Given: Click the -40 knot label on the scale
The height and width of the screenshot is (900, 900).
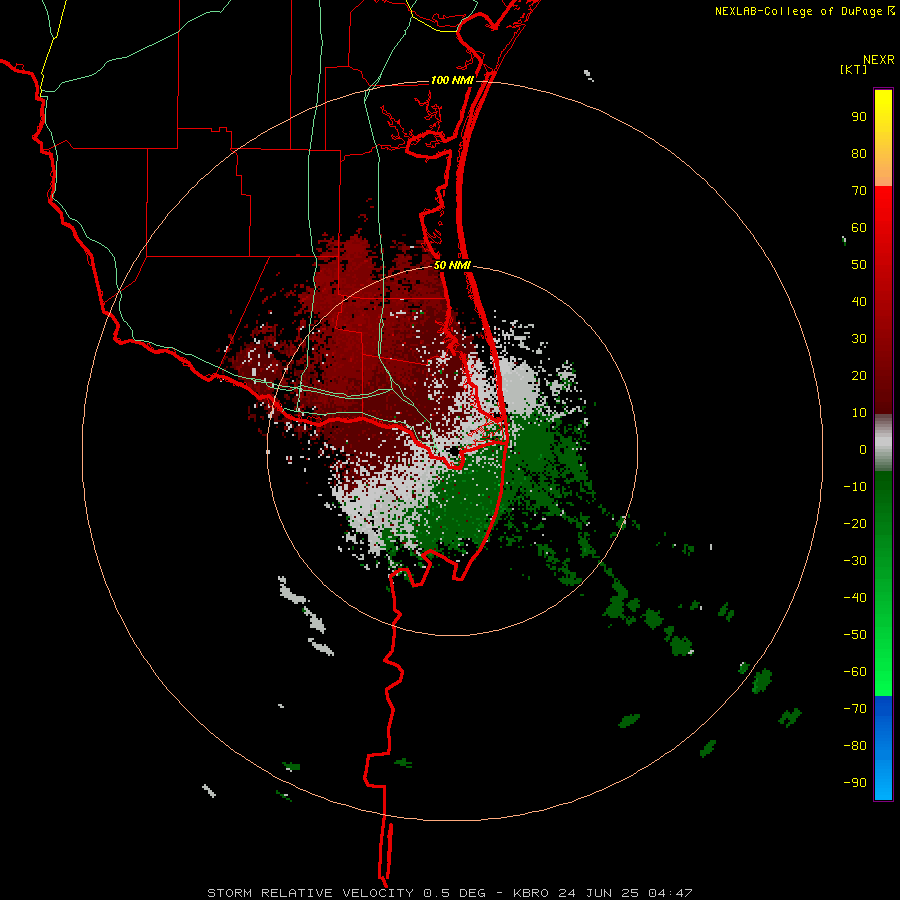Looking at the screenshot, I should [855, 598].
